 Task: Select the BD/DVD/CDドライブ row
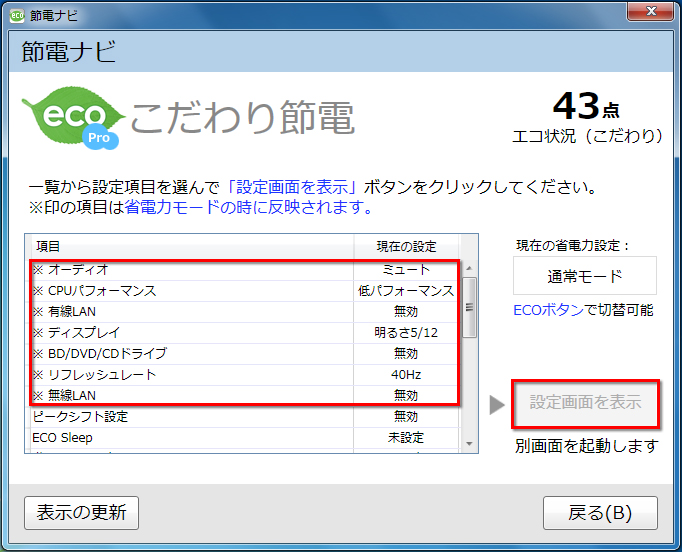(x=245, y=354)
